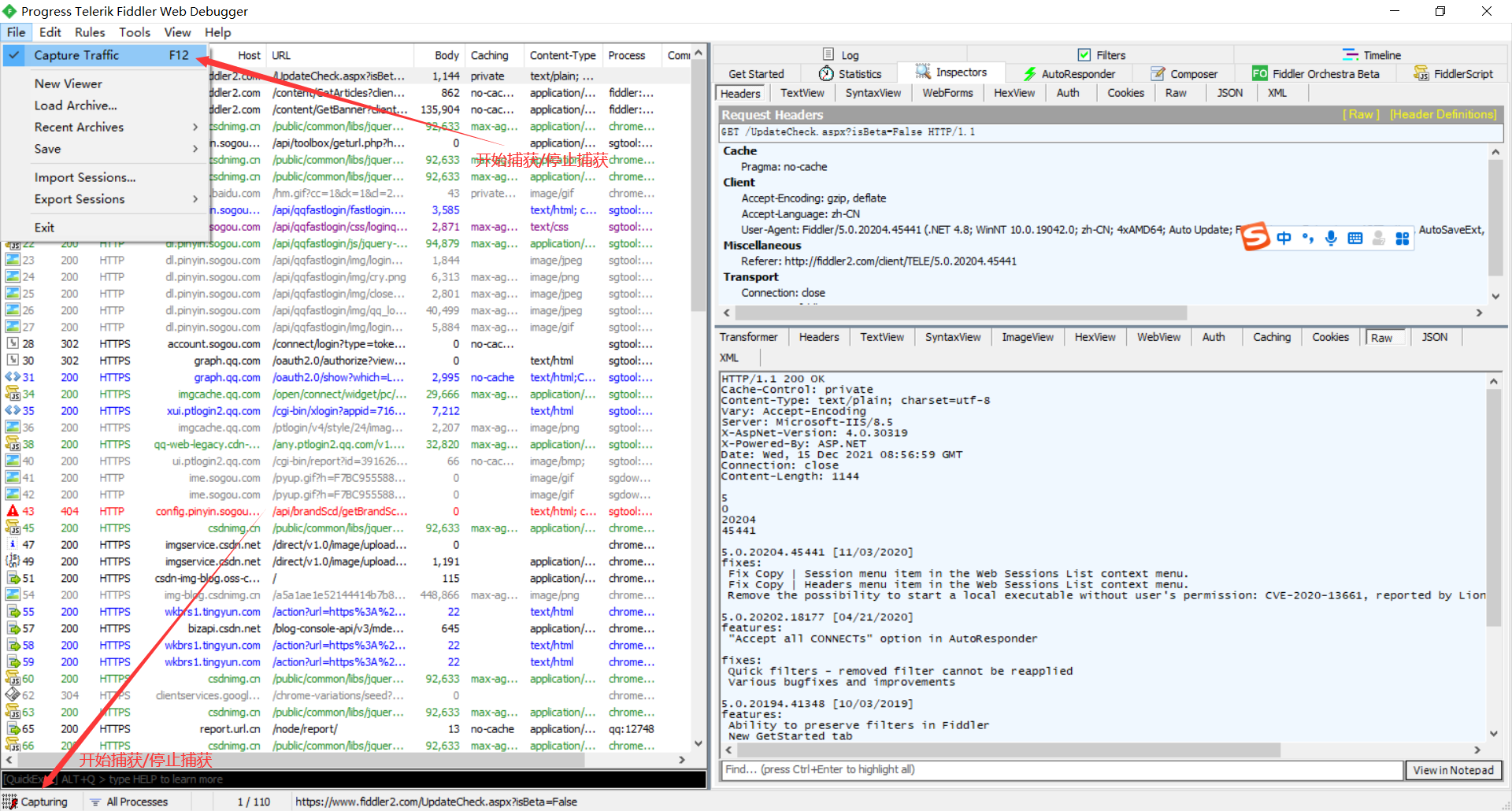Click the info icon of session 47
Image resolution: width=1512 pixels, height=811 pixels.
13,544
